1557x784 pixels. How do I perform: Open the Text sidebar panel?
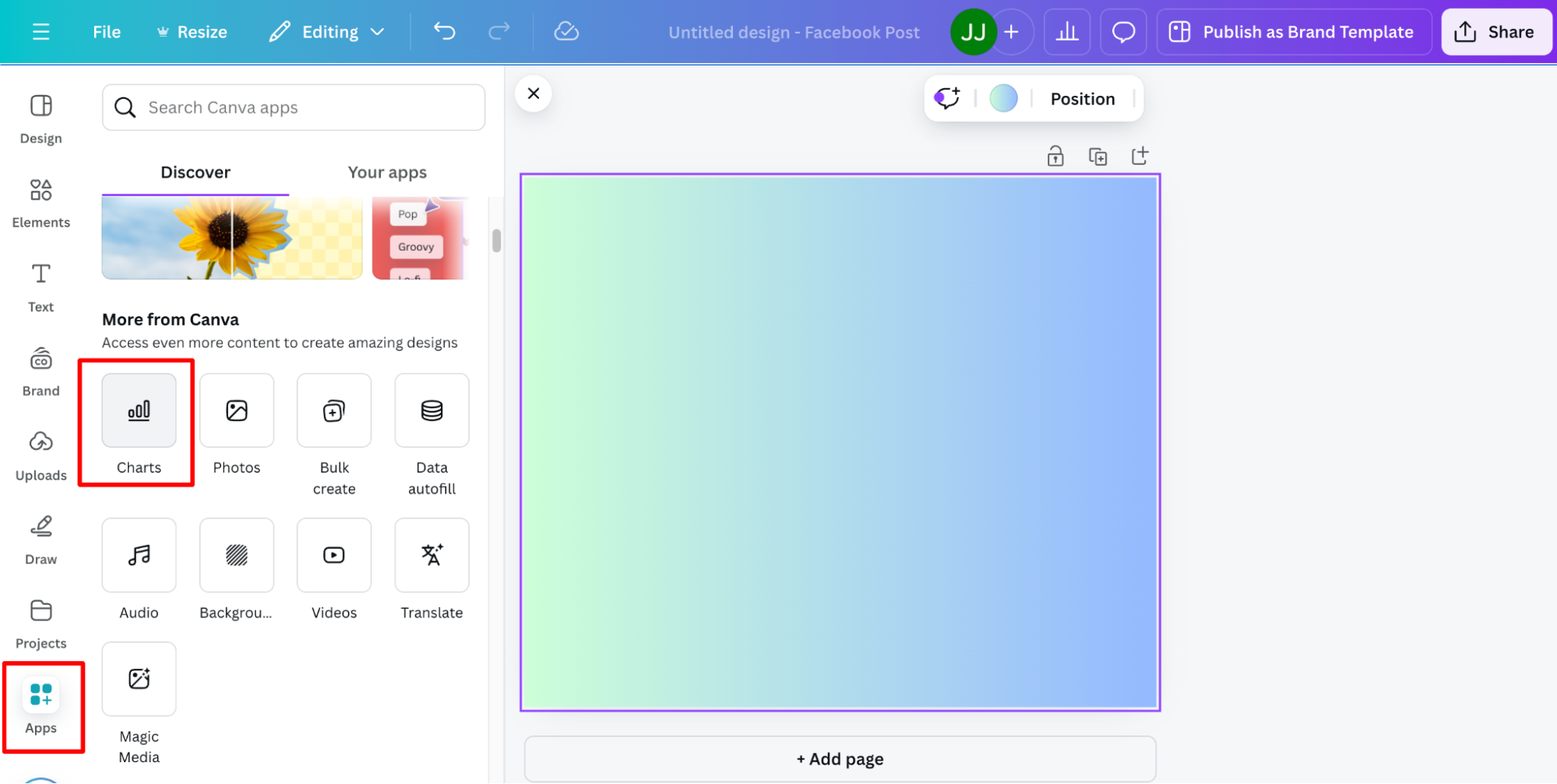(41, 287)
